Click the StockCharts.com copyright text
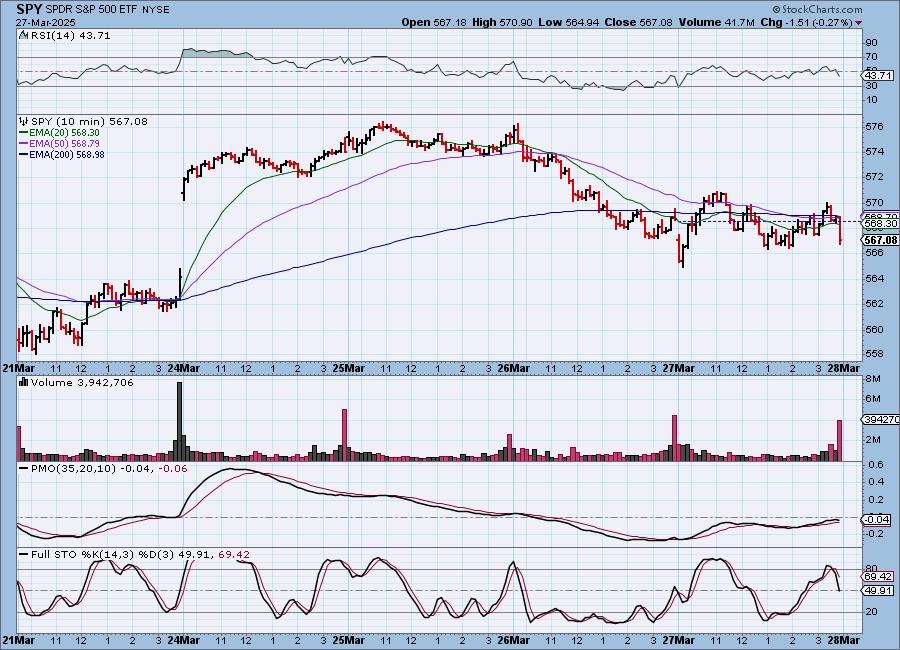Screen dimensions: 900x650 pos(817,9)
